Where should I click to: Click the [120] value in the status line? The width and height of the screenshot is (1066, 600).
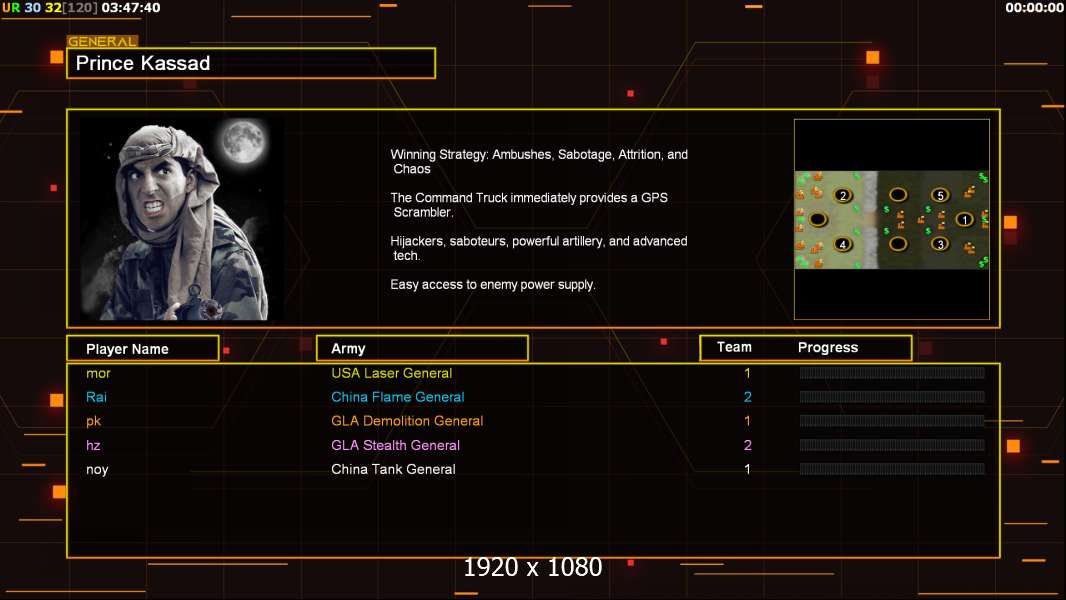(x=80, y=7)
